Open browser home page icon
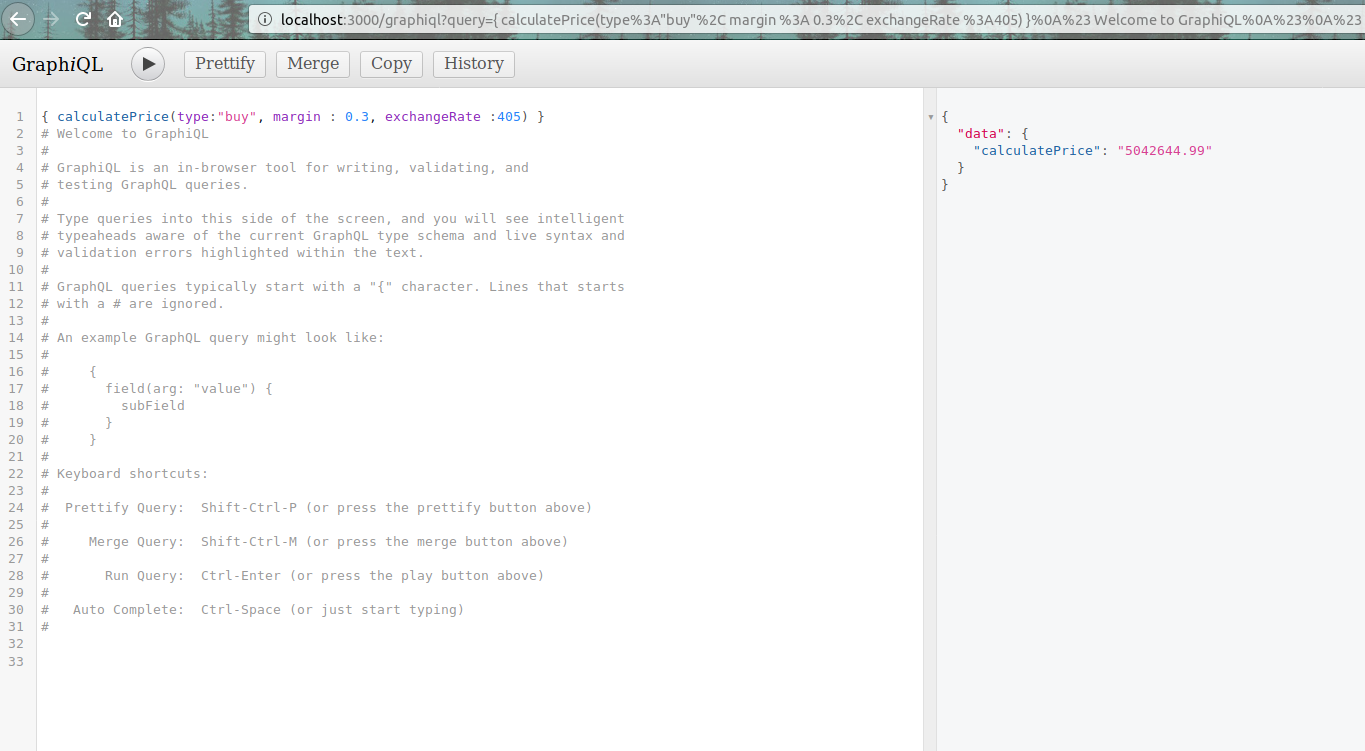The height and width of the screenshot is (751, 1365). coord(115,19)
